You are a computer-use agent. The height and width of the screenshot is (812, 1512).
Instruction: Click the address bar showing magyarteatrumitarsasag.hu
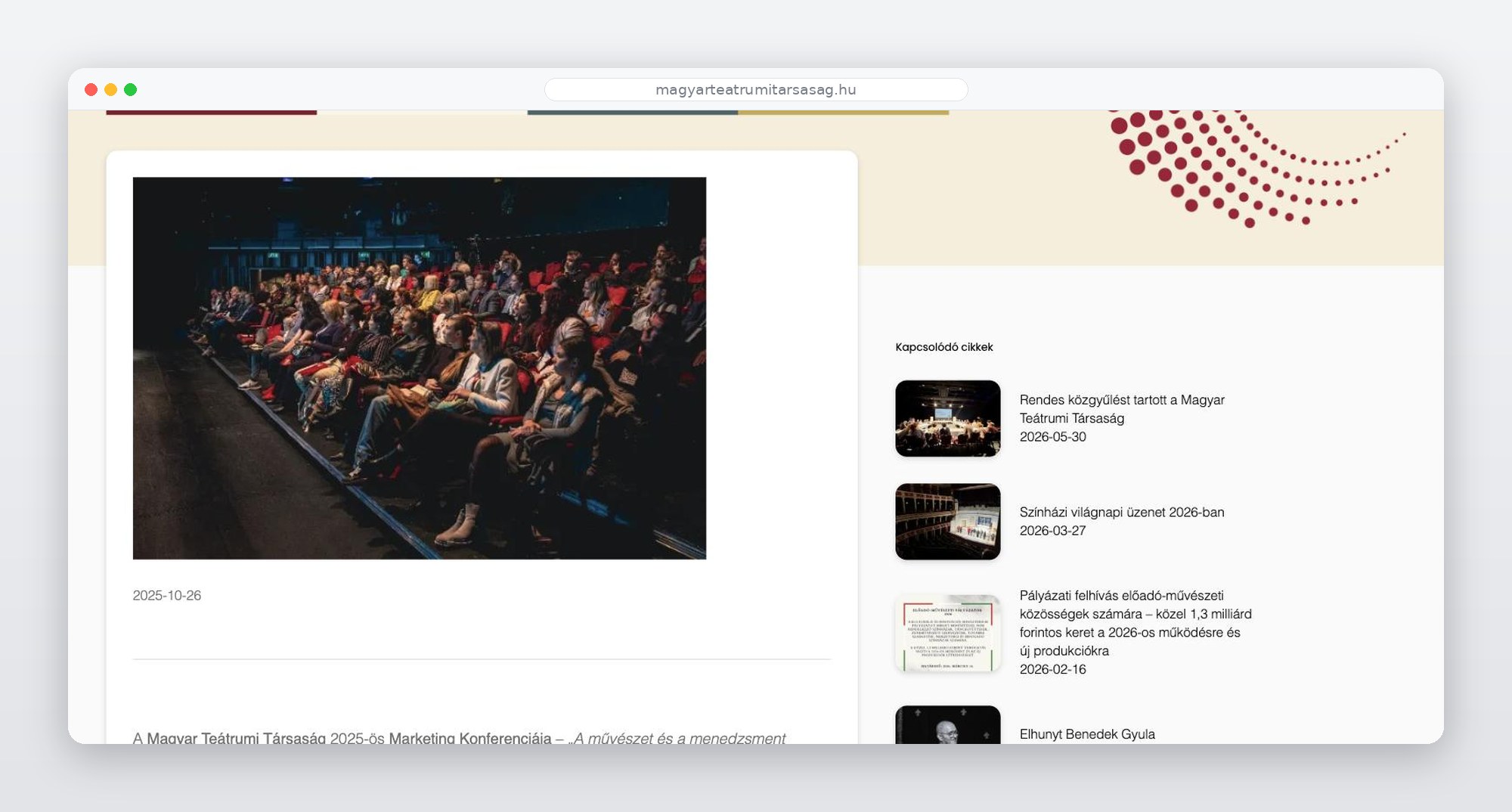(x=756, y=89)
